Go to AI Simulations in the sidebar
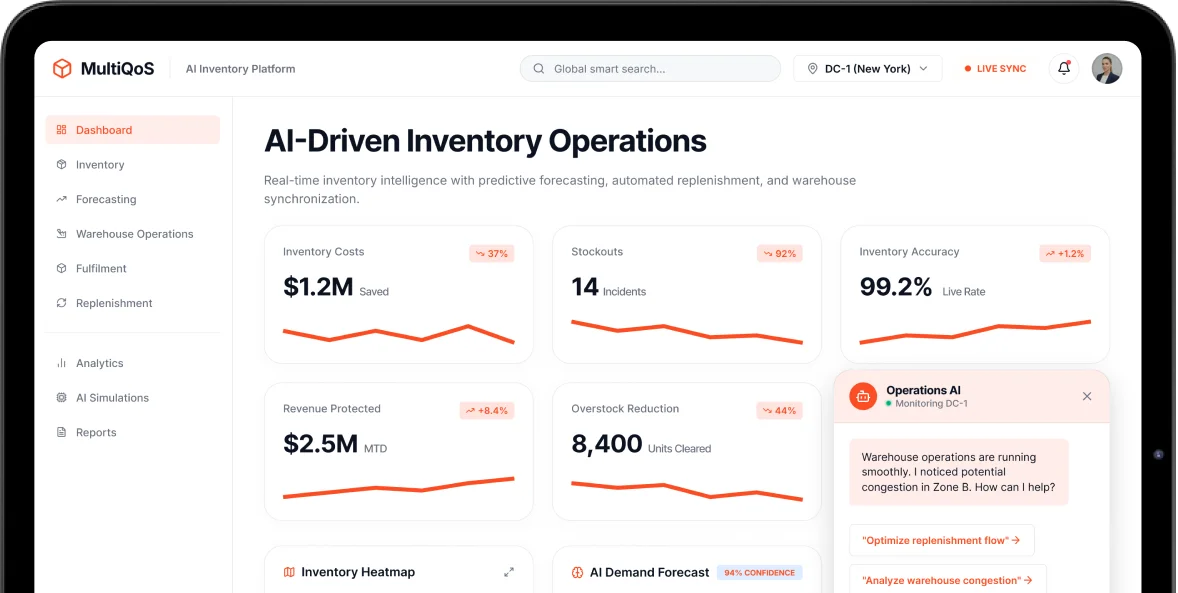Screen dimensions: 1178x593 point(133,398)
